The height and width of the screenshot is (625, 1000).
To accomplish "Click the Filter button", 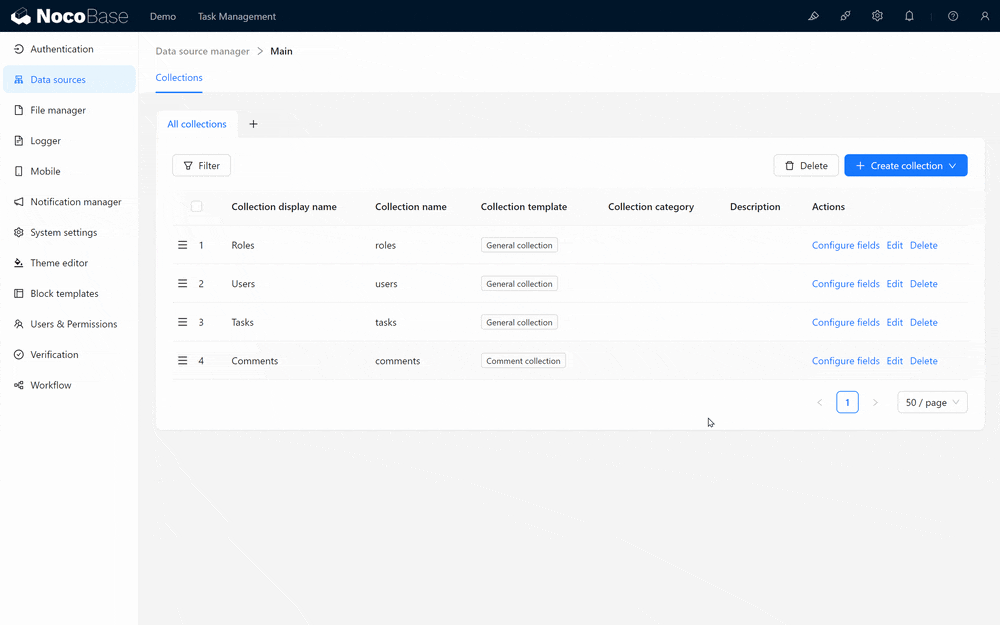I will click(x=202, y=165).
